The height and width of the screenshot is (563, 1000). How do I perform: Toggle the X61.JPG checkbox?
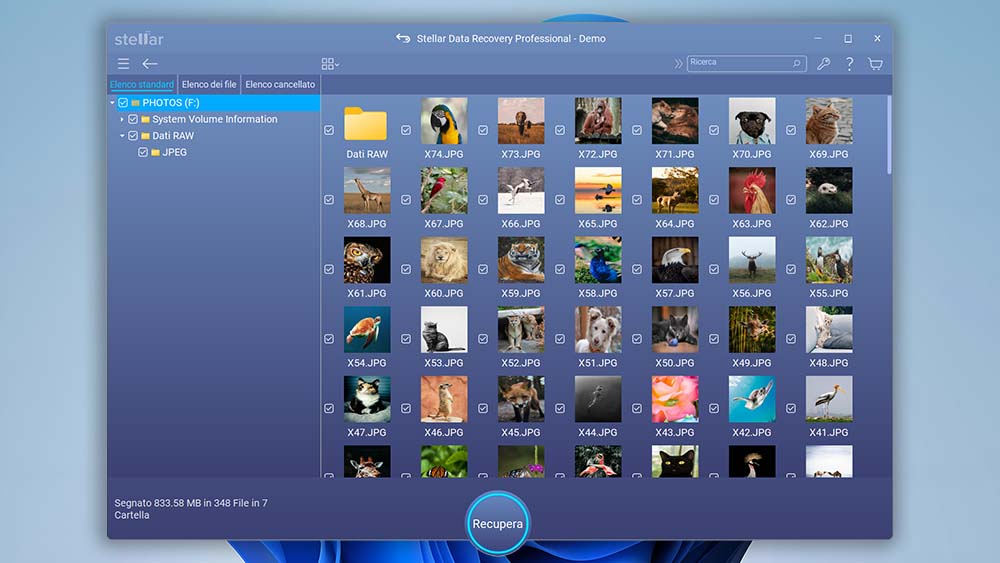(x=329, y=269)
